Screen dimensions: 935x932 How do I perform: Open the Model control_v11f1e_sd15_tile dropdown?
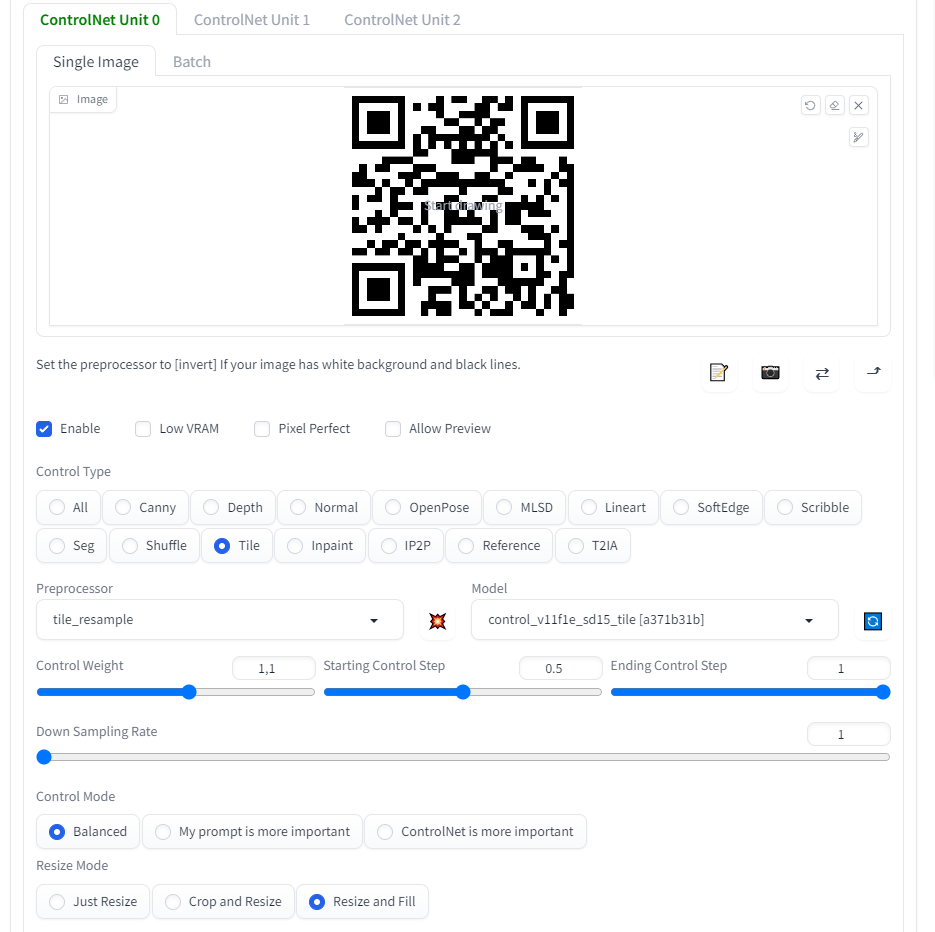point(654,620)
